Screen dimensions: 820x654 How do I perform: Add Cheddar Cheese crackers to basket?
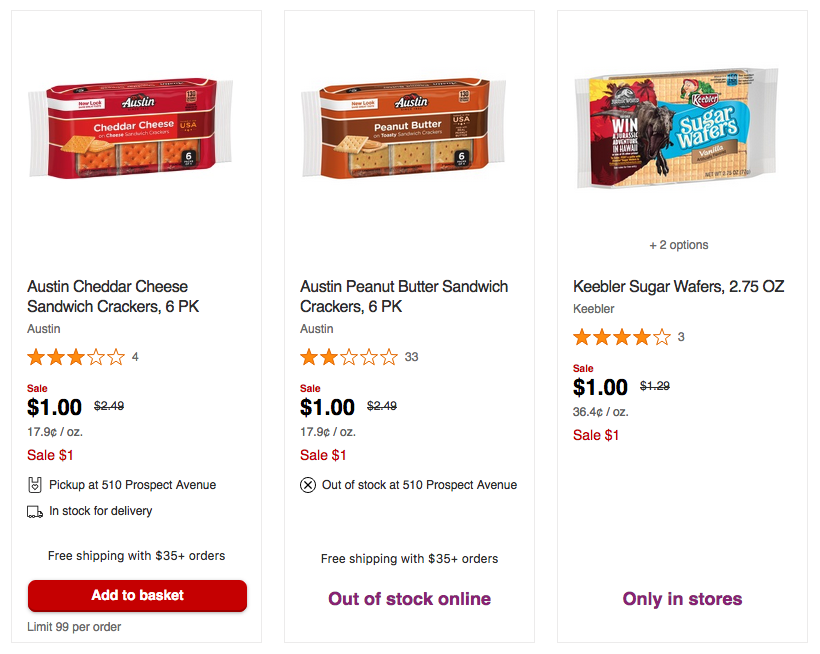tap(138, 595)
